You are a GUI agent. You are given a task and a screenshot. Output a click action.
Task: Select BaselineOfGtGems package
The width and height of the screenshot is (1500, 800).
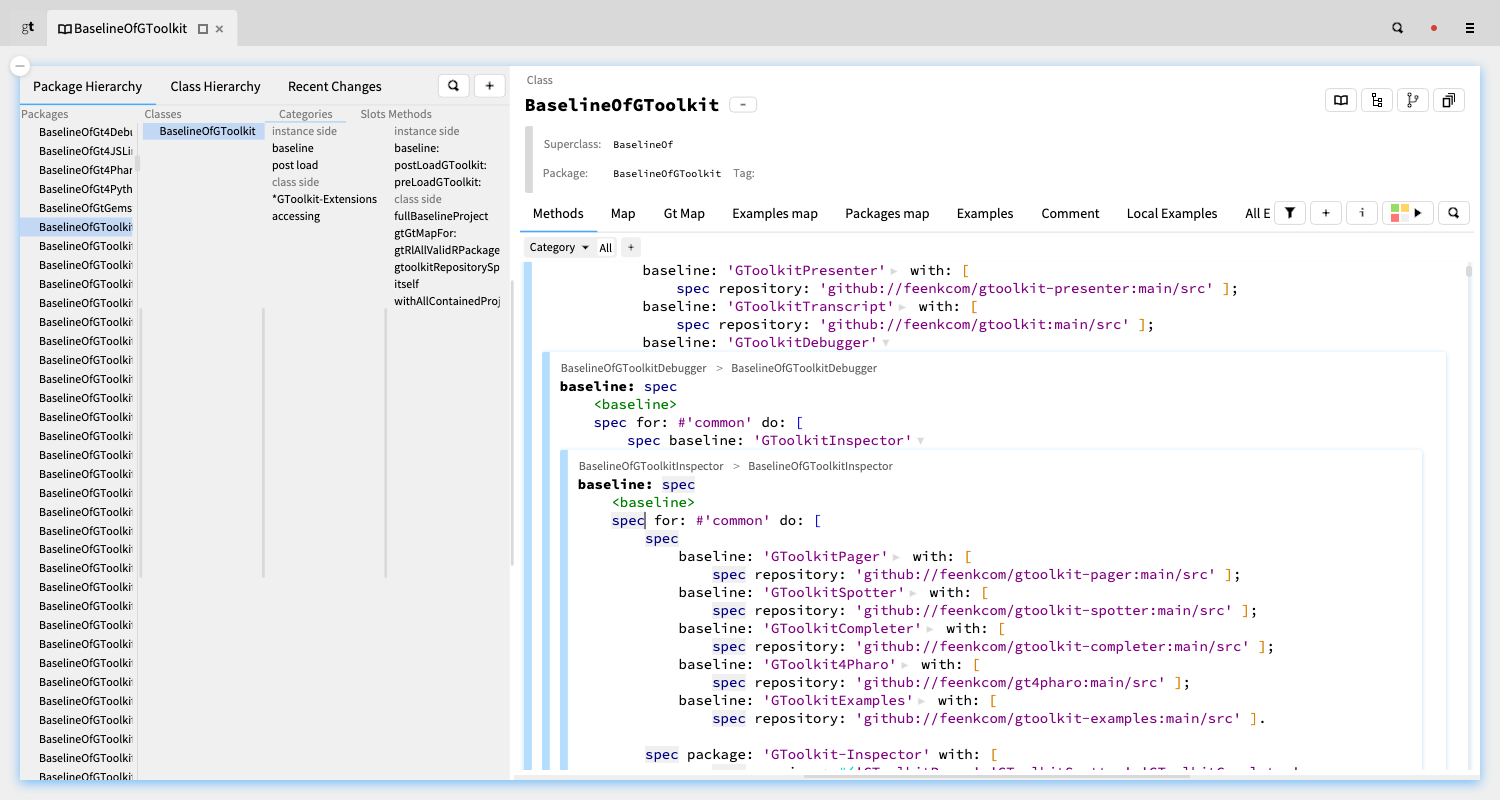(85, 208)
